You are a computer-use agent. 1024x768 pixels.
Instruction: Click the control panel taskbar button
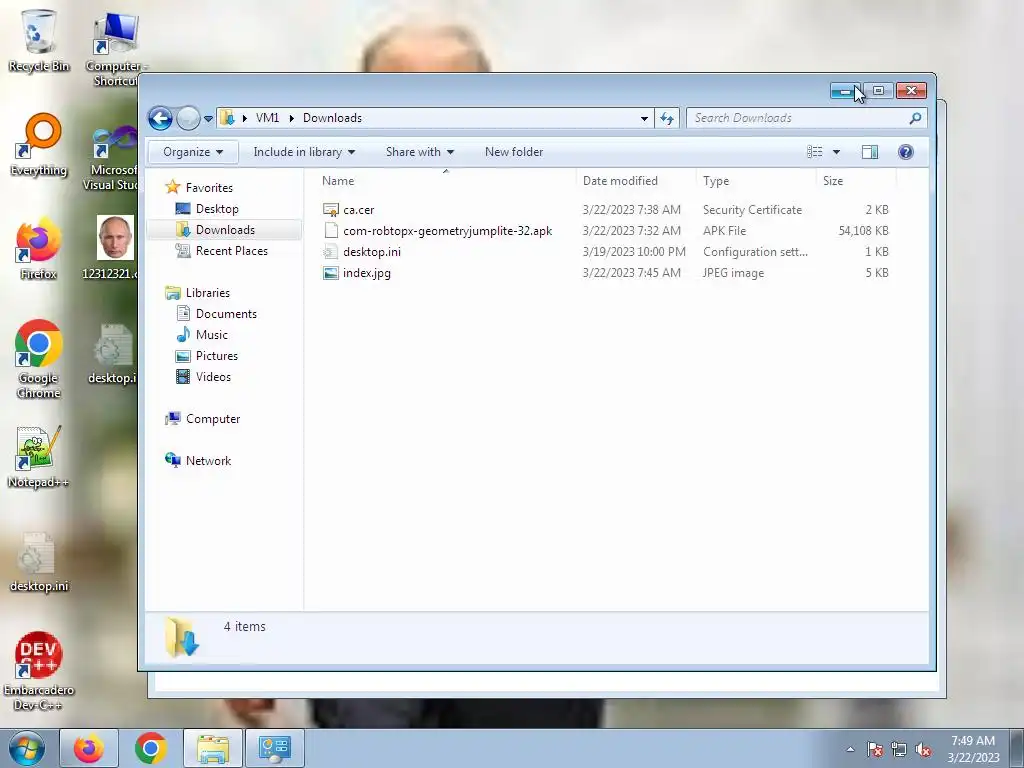pos(274,748)
